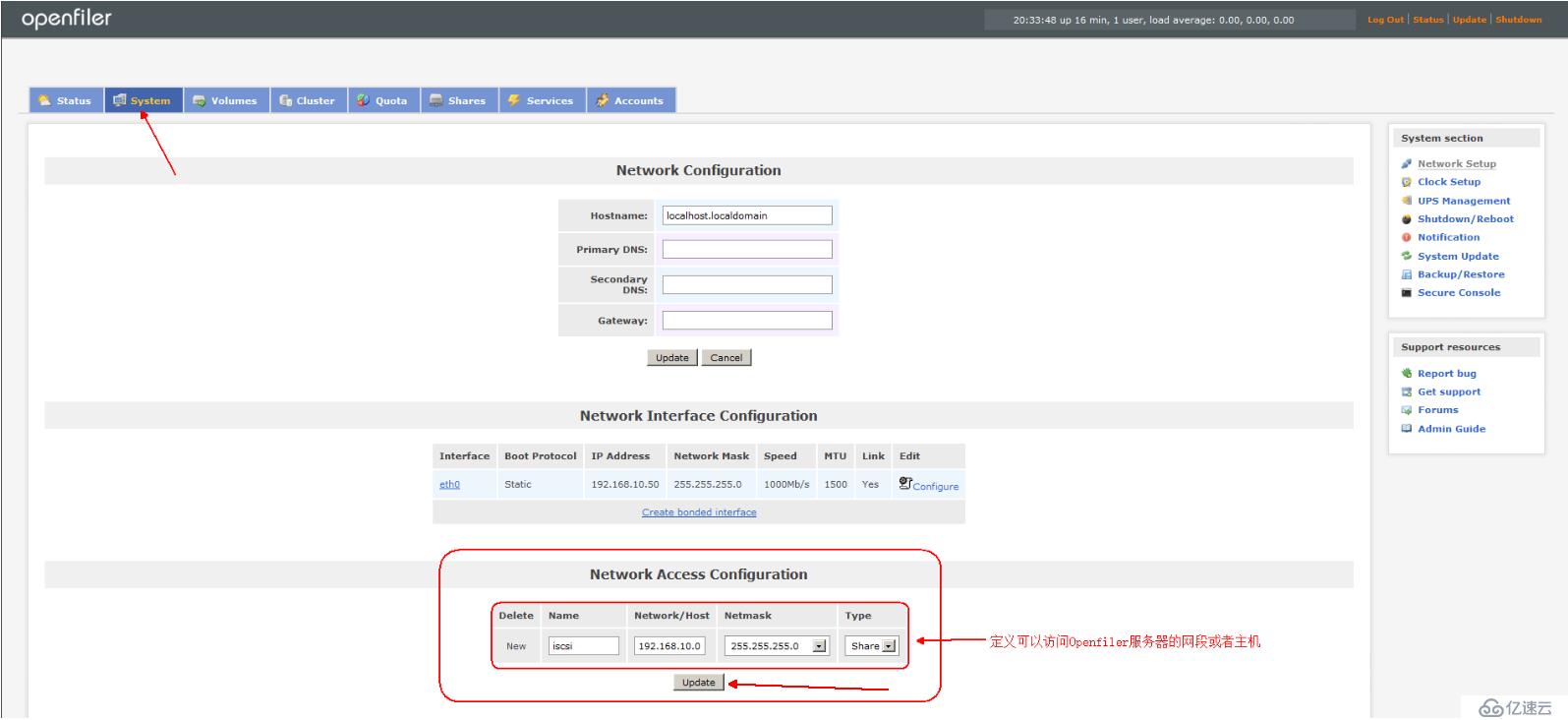Open the Type Share dropdown
Screen dimensions: 1568x720
pos(890,646)
